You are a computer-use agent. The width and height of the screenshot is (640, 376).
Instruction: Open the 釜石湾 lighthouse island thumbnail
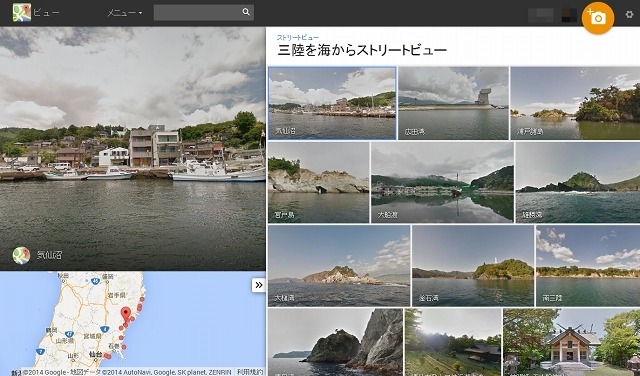click(x=473, y=266)
